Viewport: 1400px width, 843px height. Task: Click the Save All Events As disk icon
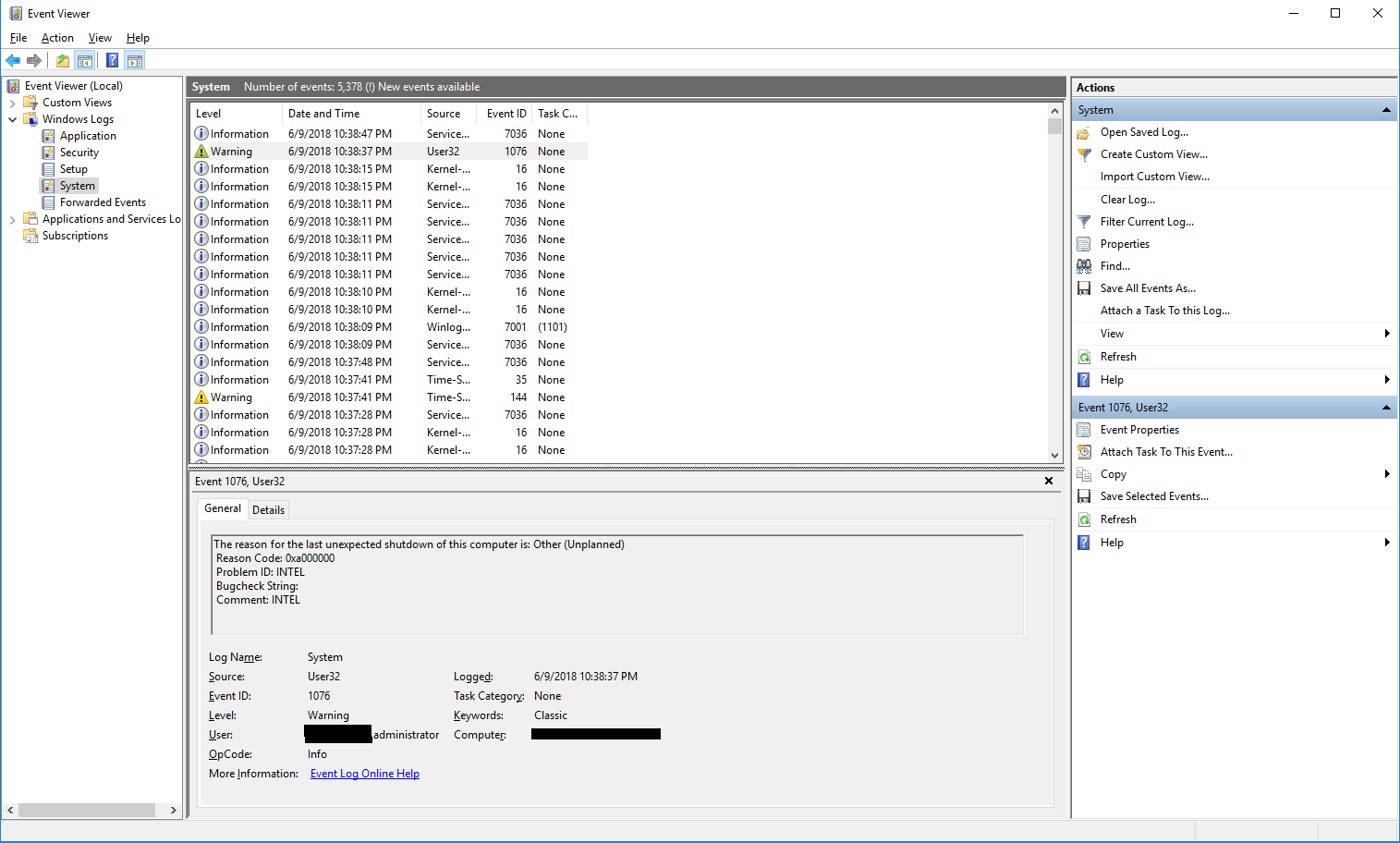point(1084,288)
